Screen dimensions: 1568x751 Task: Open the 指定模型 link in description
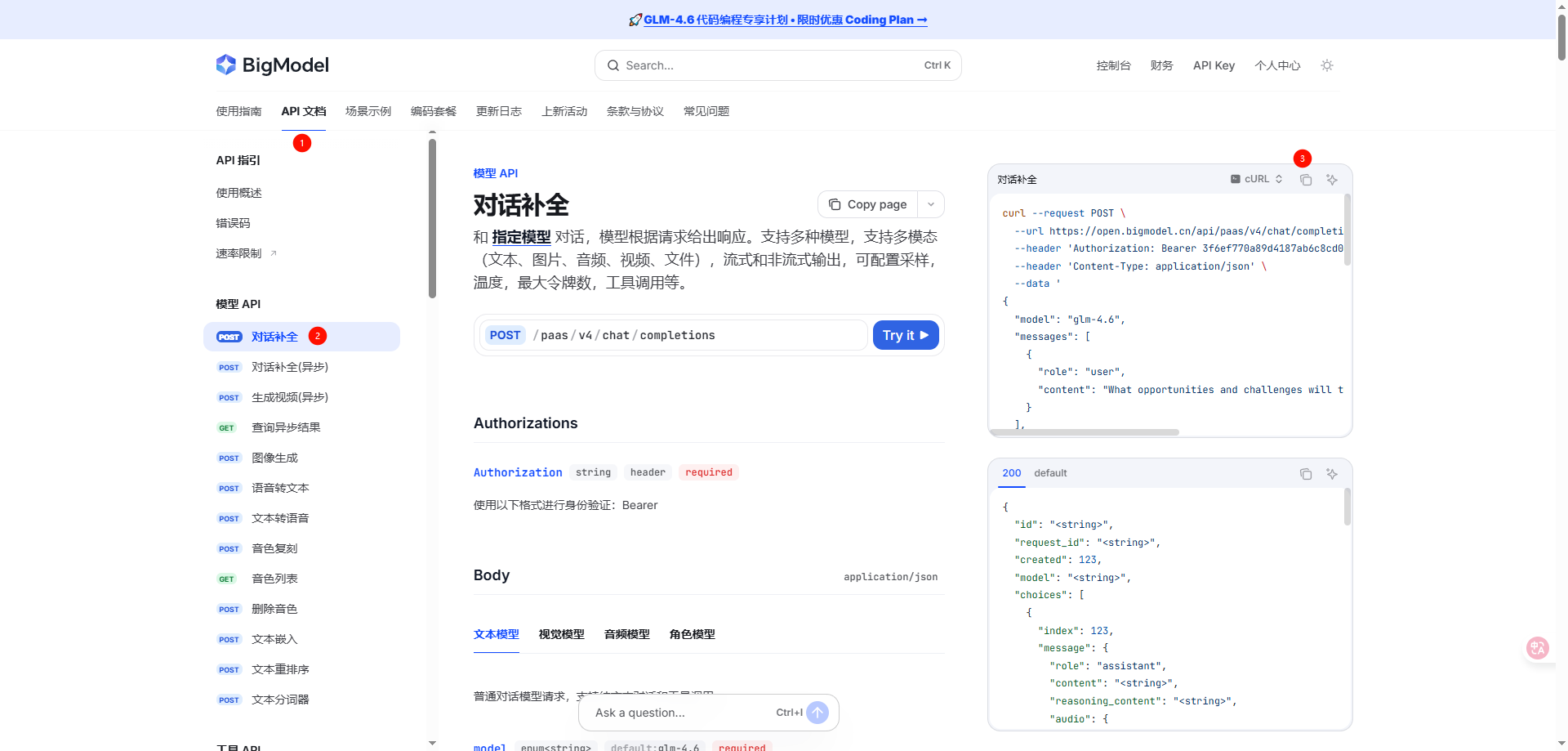[x=521, y=237]
